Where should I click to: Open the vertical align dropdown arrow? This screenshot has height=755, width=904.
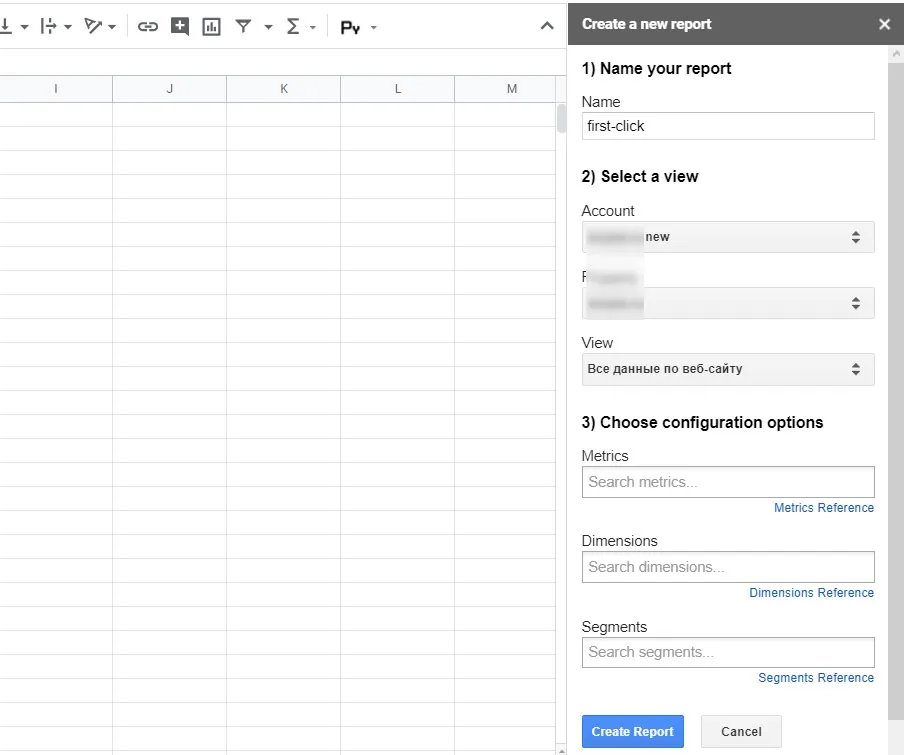coord(24,27)
